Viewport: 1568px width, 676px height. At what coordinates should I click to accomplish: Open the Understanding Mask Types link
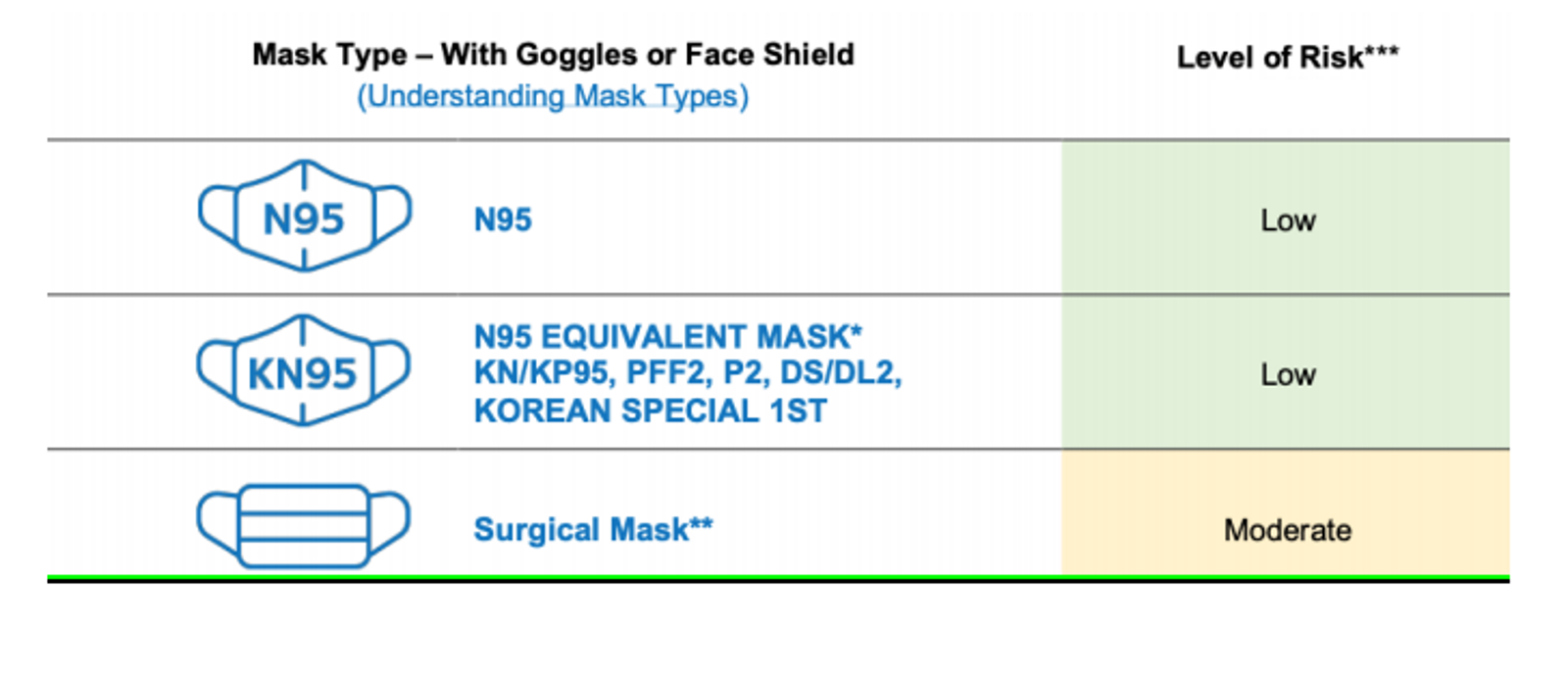[x=553, y=97]
